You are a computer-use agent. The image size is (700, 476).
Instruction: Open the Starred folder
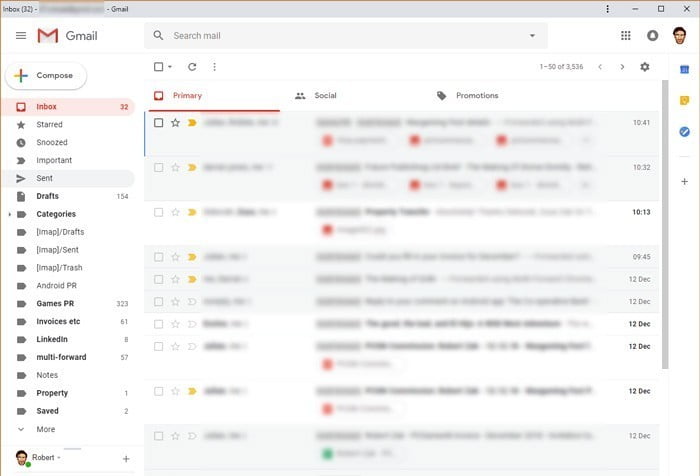pos(68,125)
